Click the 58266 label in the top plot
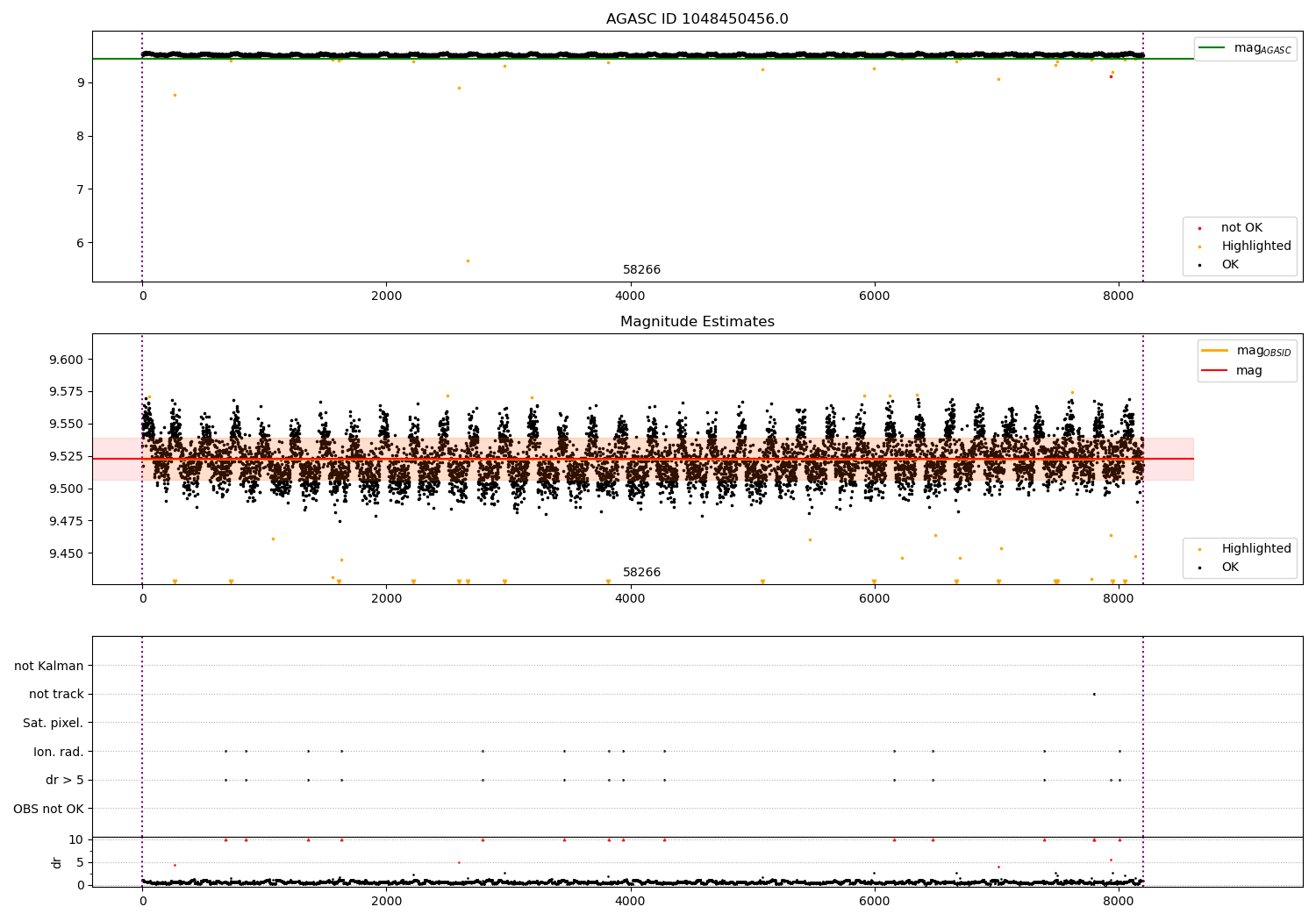 (x=641, y=270)
